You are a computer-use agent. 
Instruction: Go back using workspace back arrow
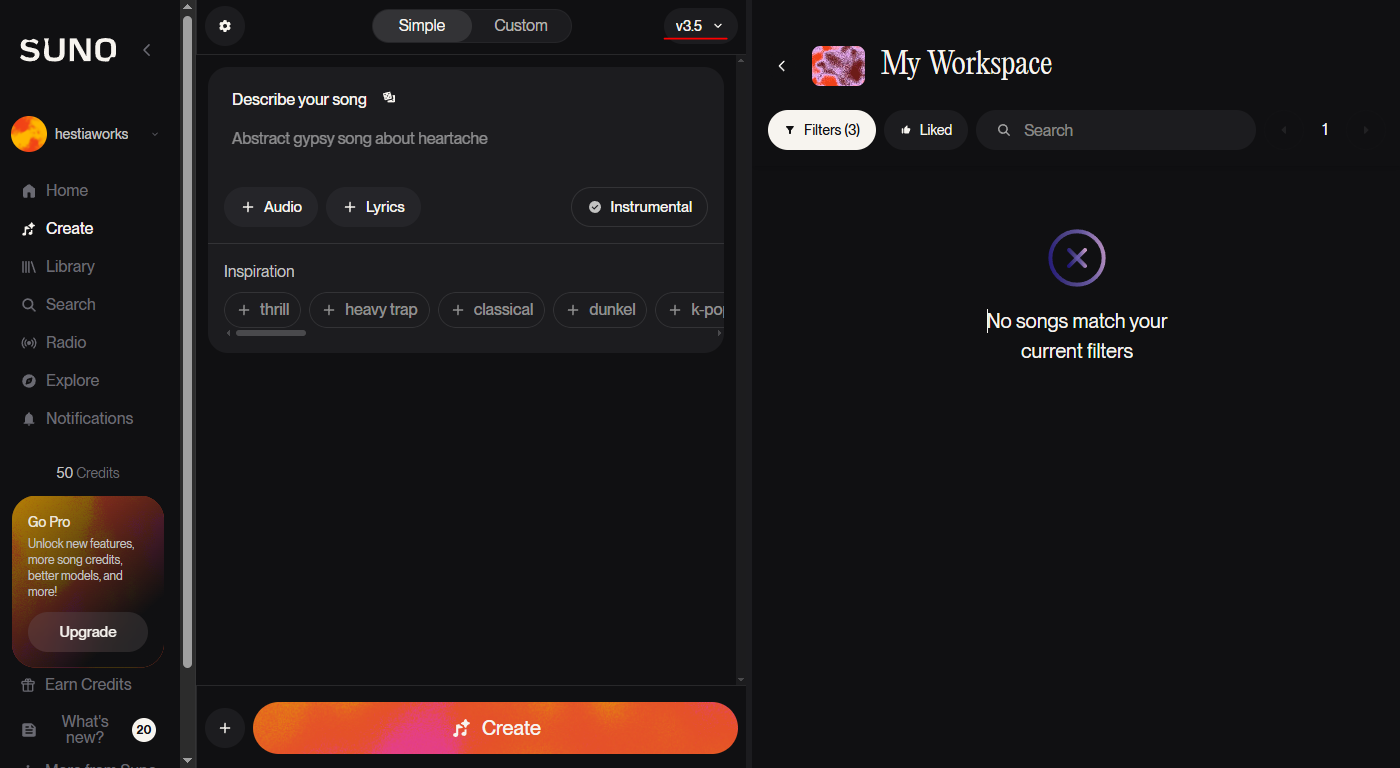click(782, 66)
